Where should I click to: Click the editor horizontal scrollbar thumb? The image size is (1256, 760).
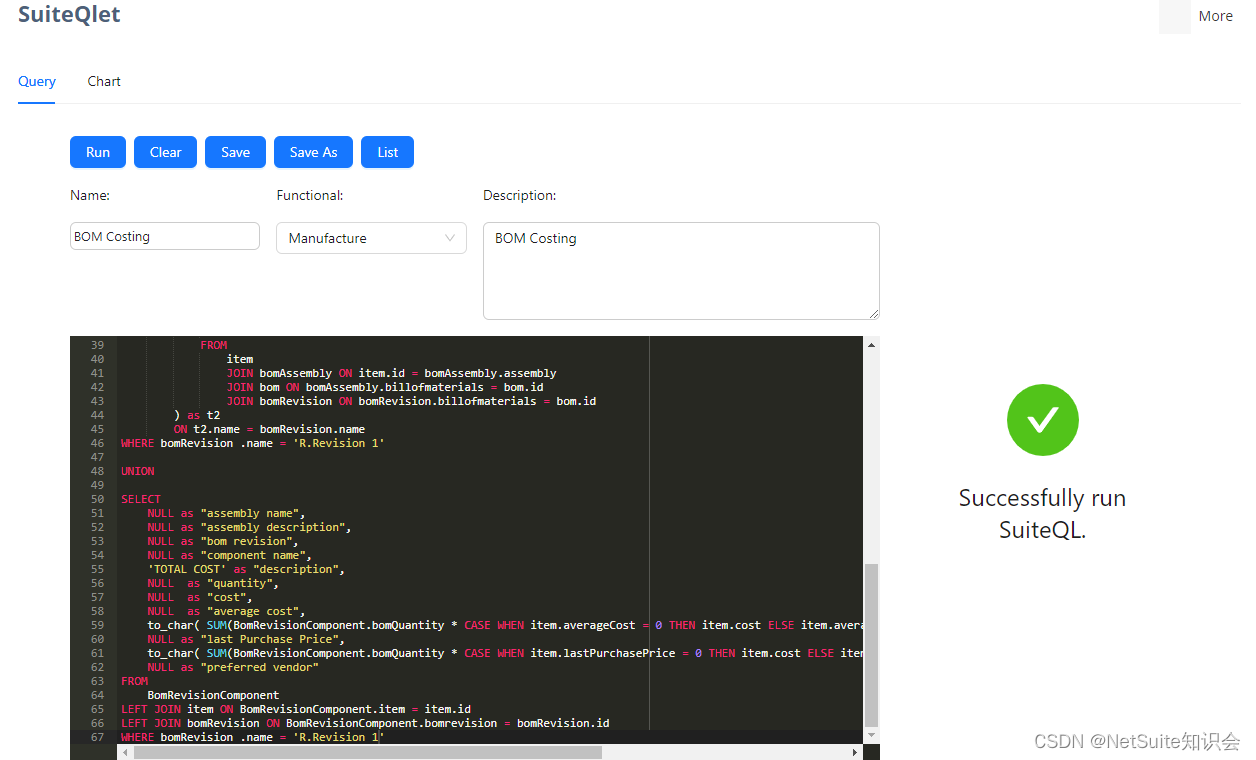(368, 752)
